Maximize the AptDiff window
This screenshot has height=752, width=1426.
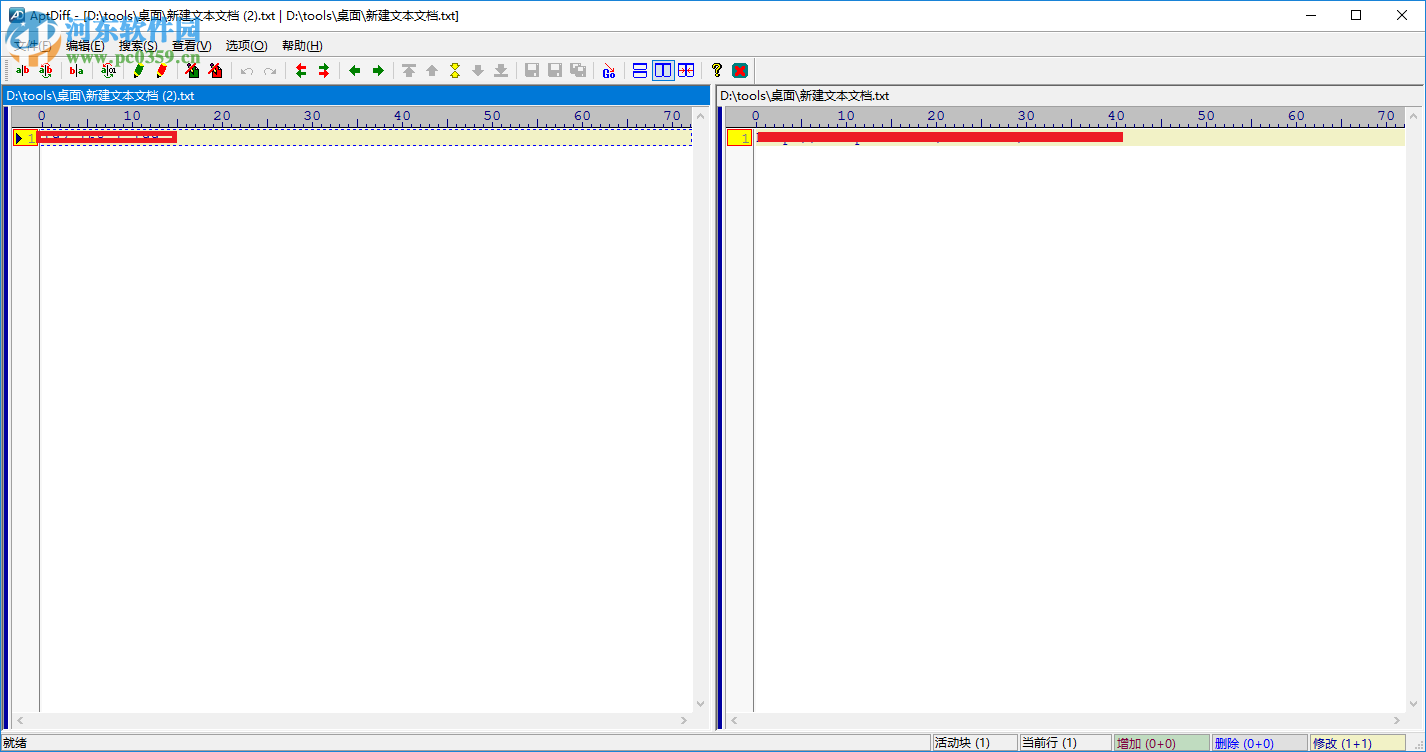click(1356, 15)
